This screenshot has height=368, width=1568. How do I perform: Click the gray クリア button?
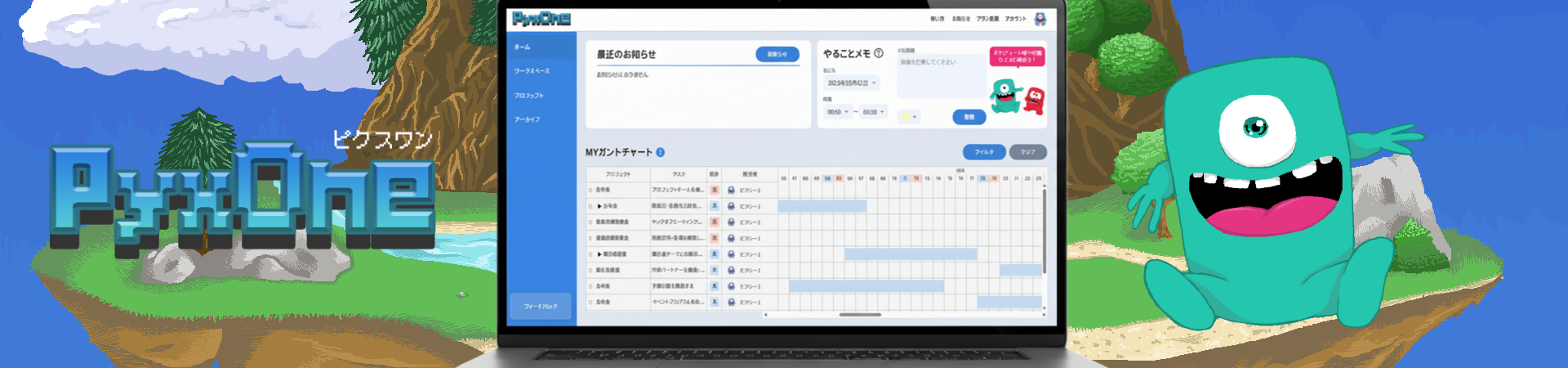pos(1027,152)
